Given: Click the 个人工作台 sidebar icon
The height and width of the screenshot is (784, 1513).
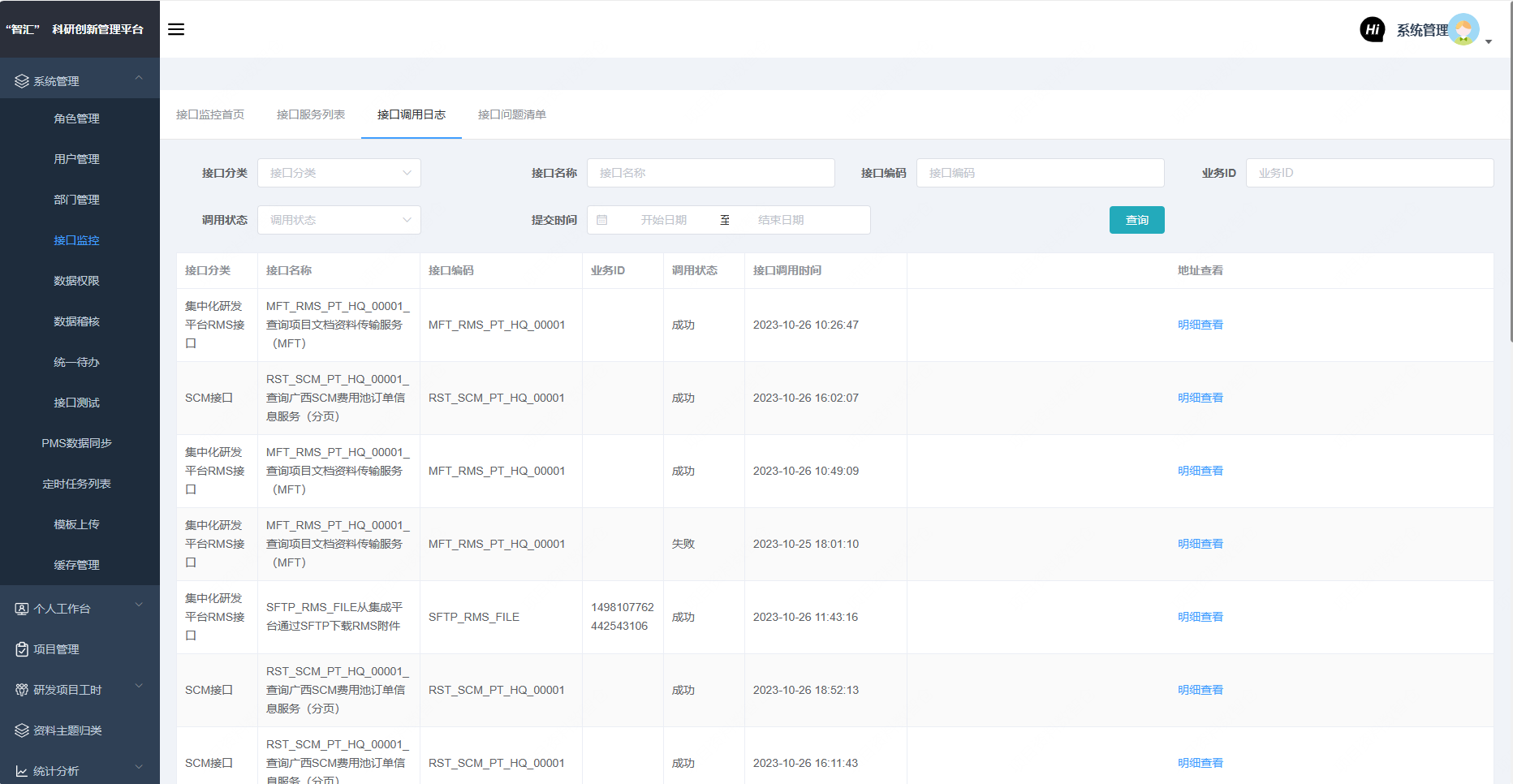Looking at the screenshot, I should coord(22,609).
